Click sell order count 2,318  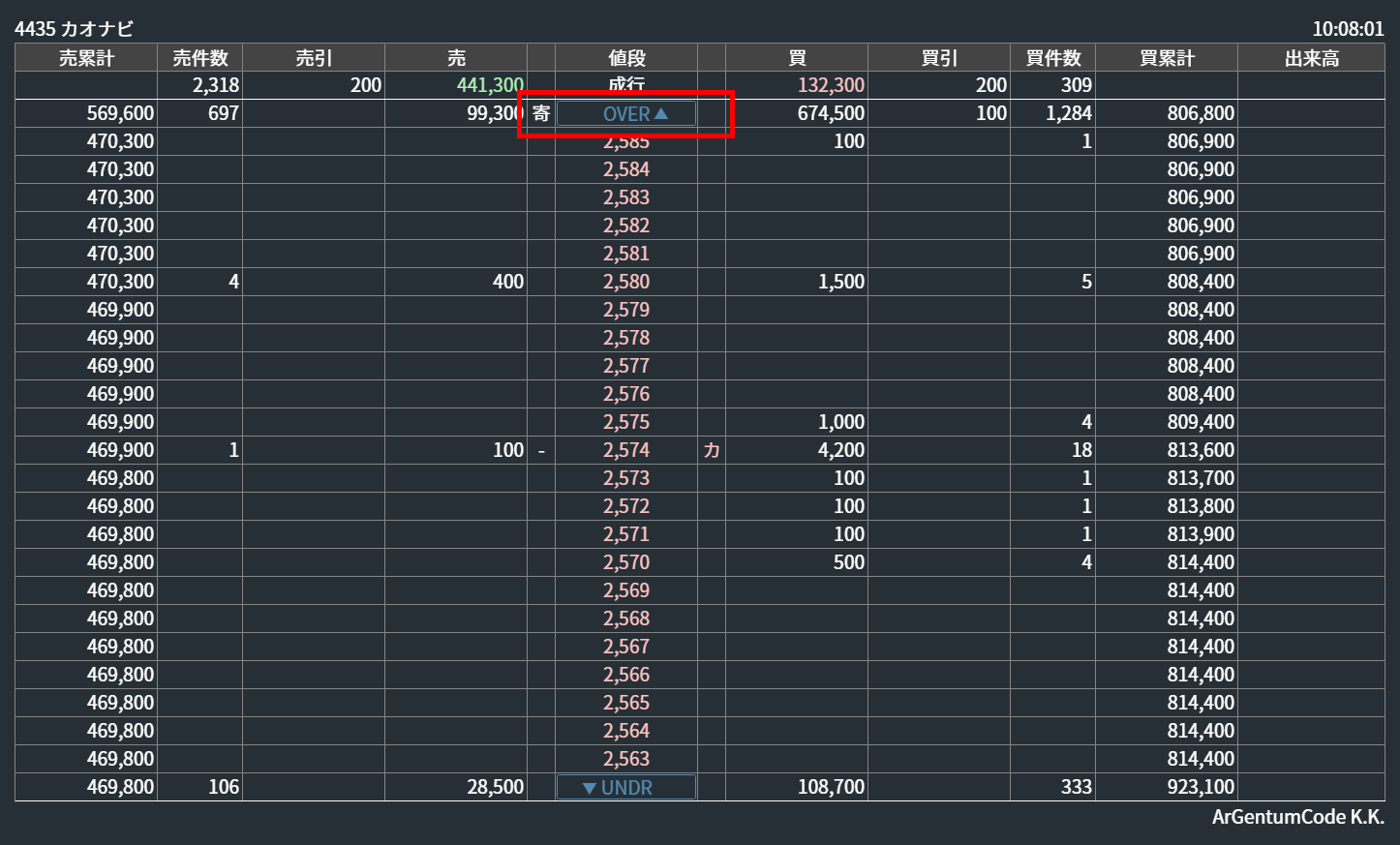tap(216, 85)
